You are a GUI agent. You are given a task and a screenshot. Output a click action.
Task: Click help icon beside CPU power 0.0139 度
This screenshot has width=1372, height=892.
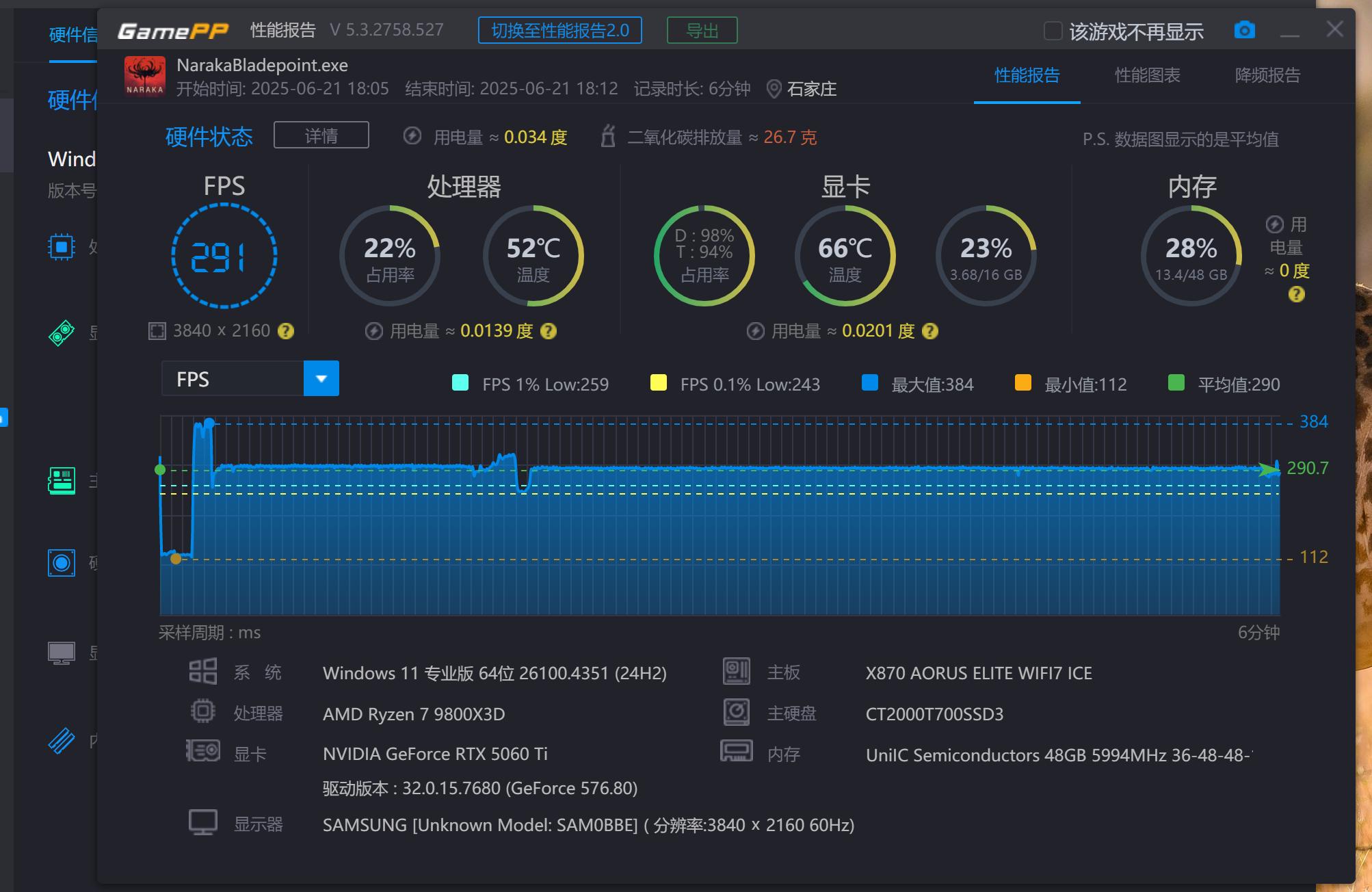pyautogui.click(x=548, y=331)
